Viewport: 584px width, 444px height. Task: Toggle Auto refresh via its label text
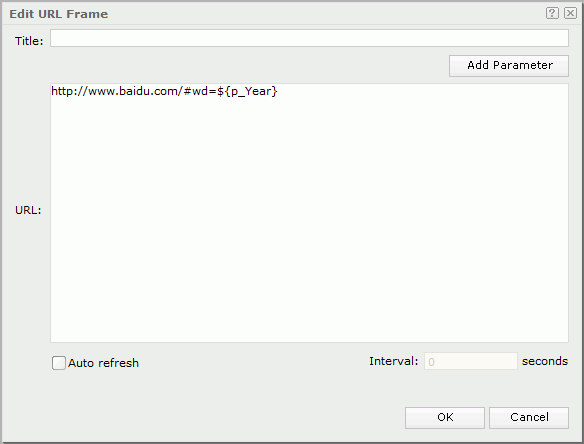(x=103, y=363)
